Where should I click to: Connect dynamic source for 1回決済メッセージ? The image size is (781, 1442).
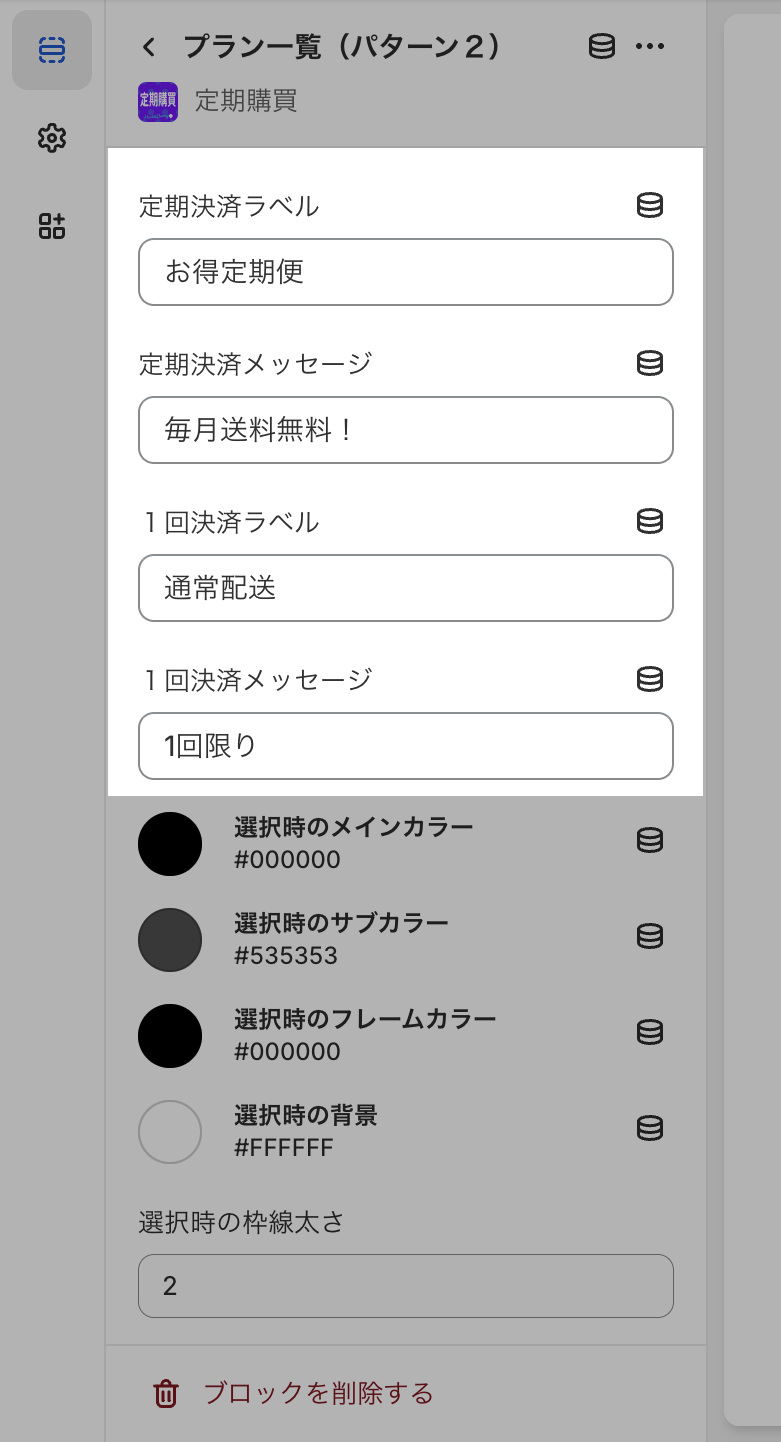[x=650, y=679]
